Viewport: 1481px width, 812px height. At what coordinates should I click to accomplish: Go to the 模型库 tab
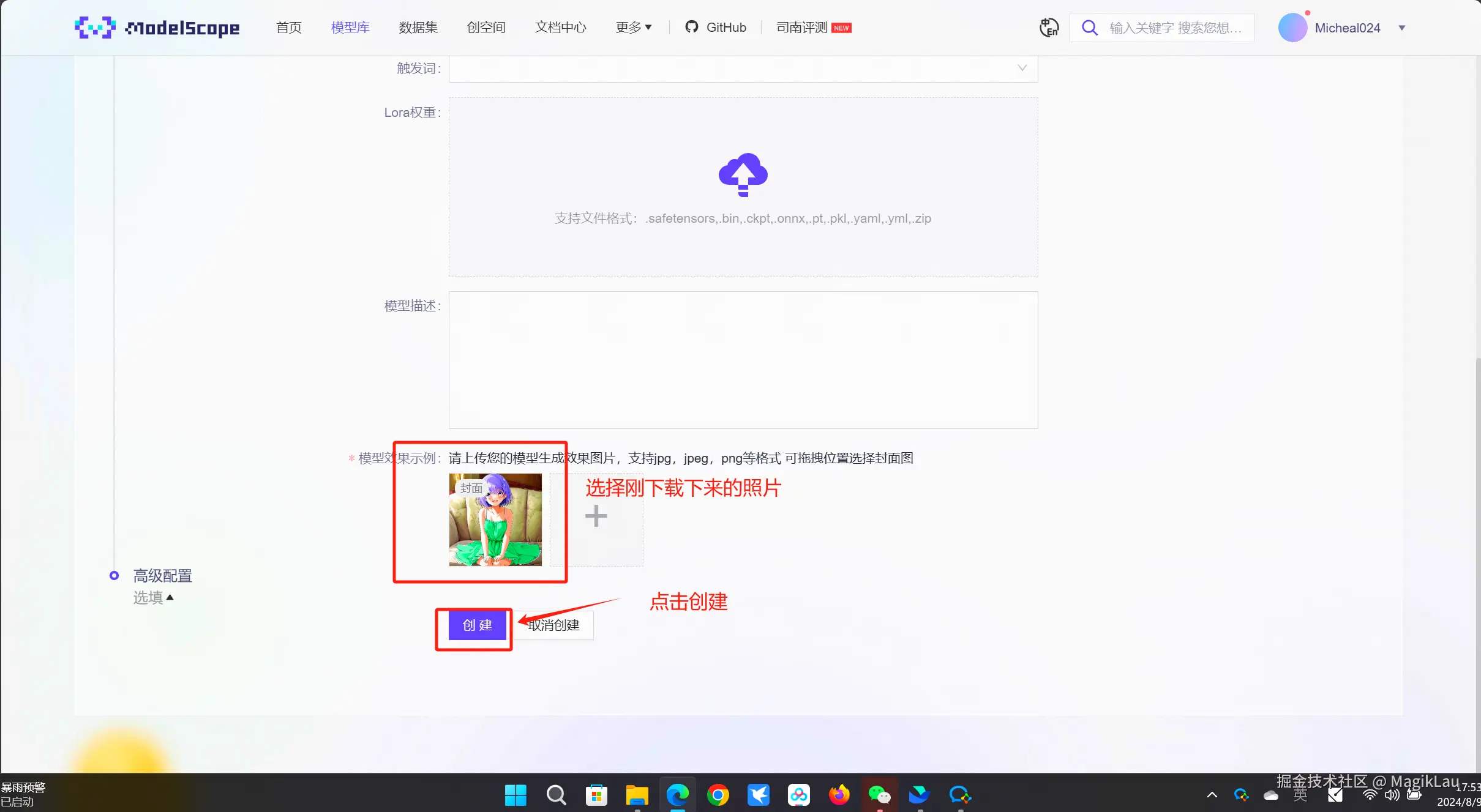[x=350, y=28]
